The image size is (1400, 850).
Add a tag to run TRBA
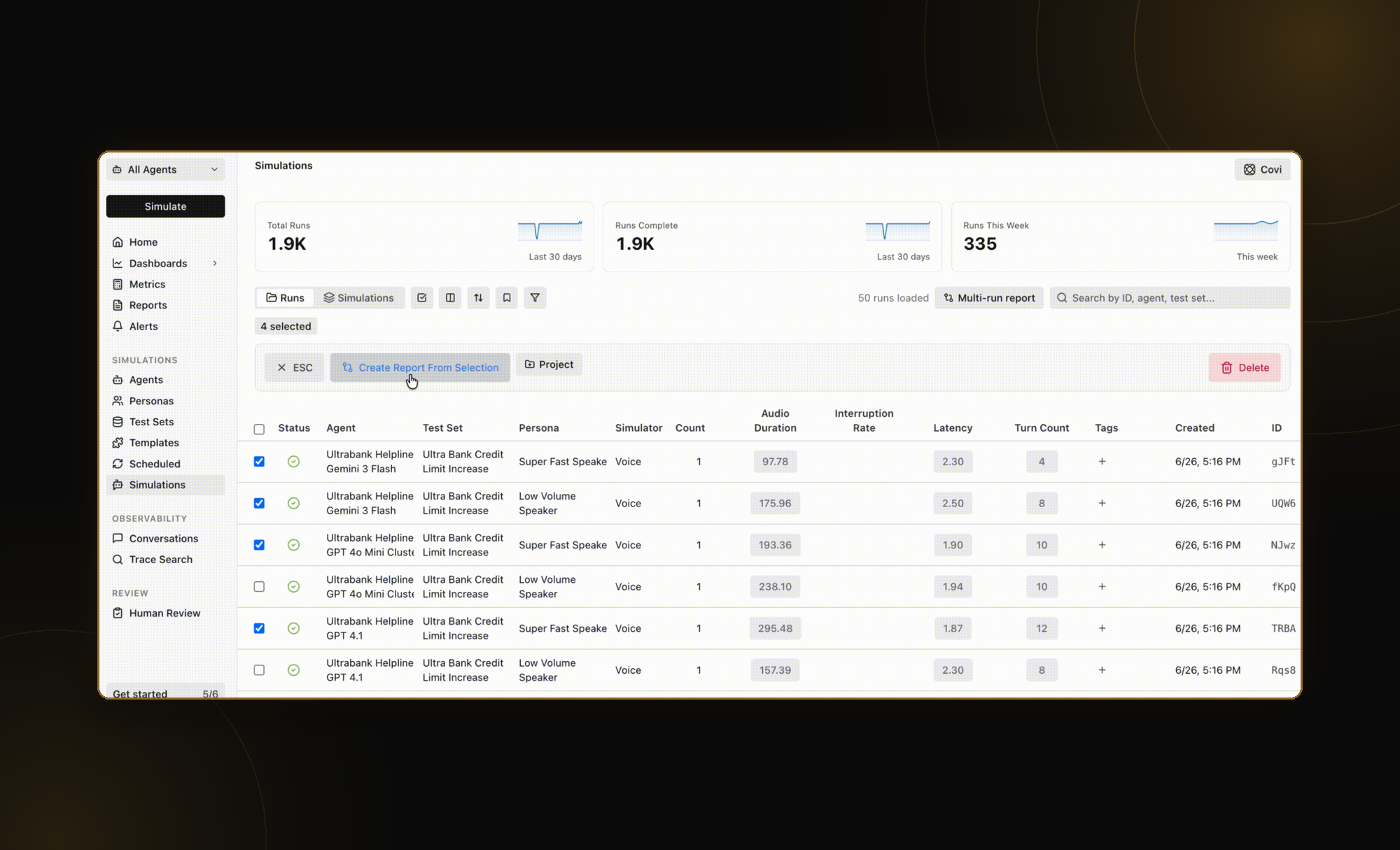tap(1102, 628)
